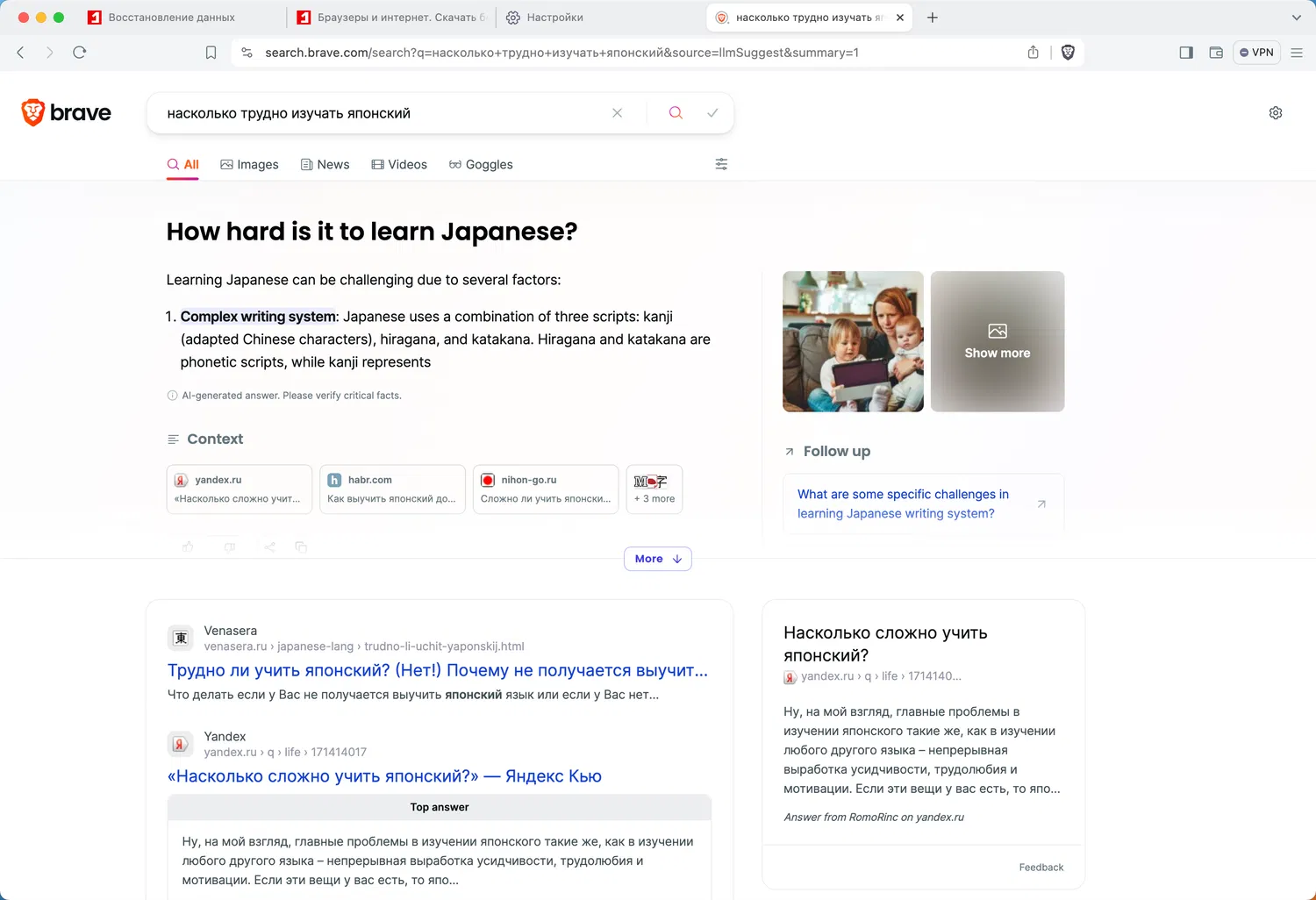
Task: Open a new tab with plus button
Action: coord(933,18)
